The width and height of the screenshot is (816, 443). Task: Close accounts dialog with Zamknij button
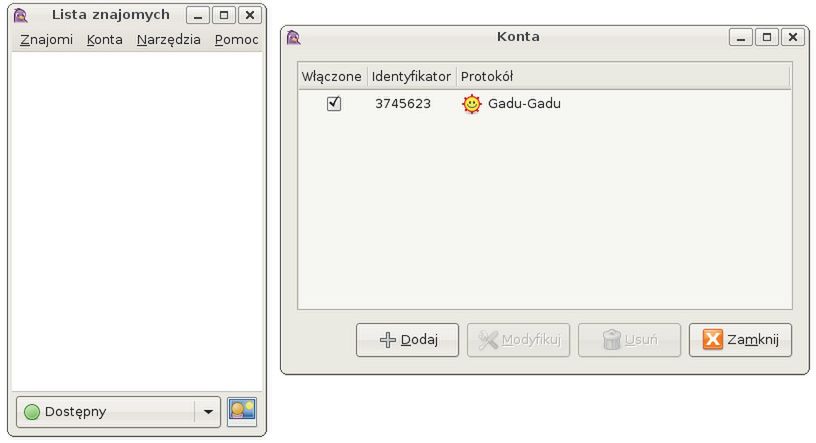(740, 340)
